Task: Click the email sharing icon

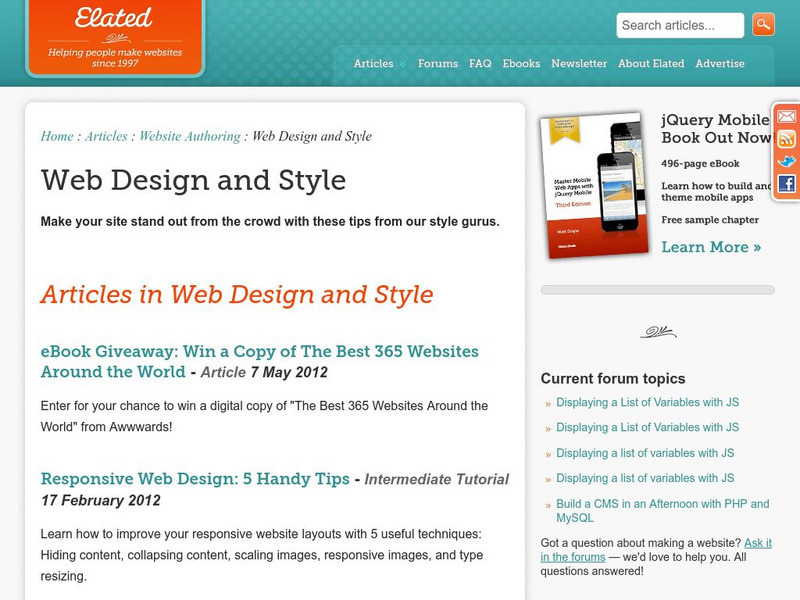Action: click(x=786, y=116)
